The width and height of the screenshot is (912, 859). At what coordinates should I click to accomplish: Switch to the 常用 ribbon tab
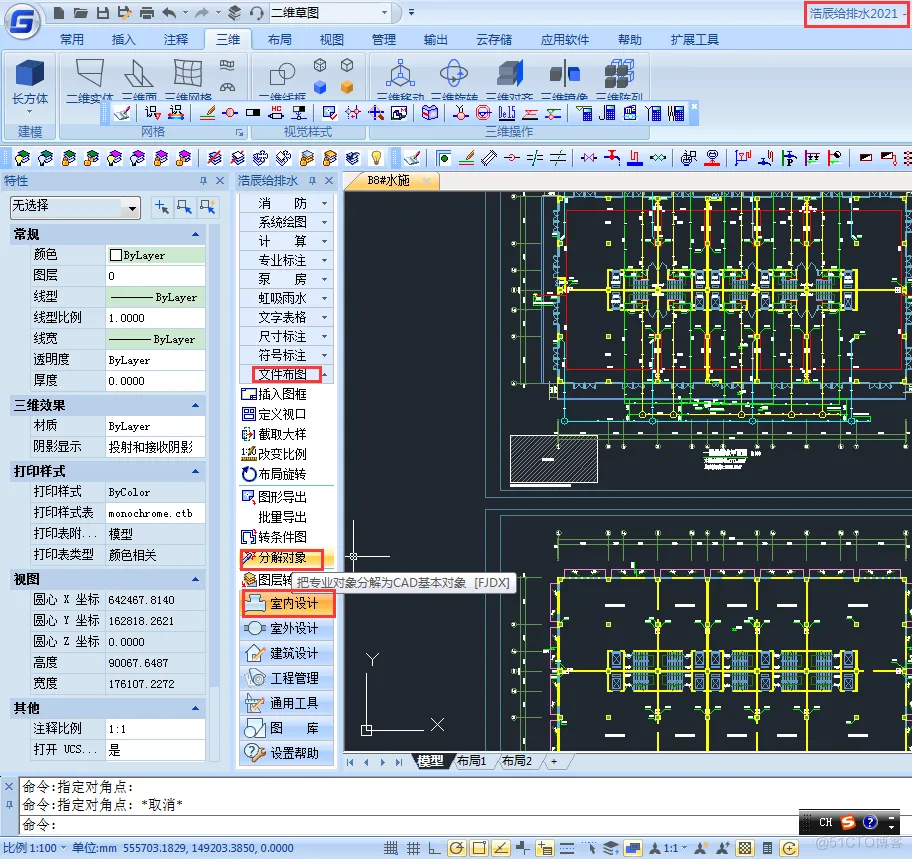(72, 40)
